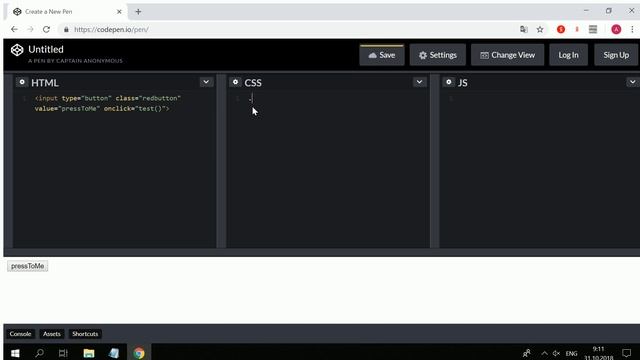Click the HTML input tag code line

pos(107,103)
